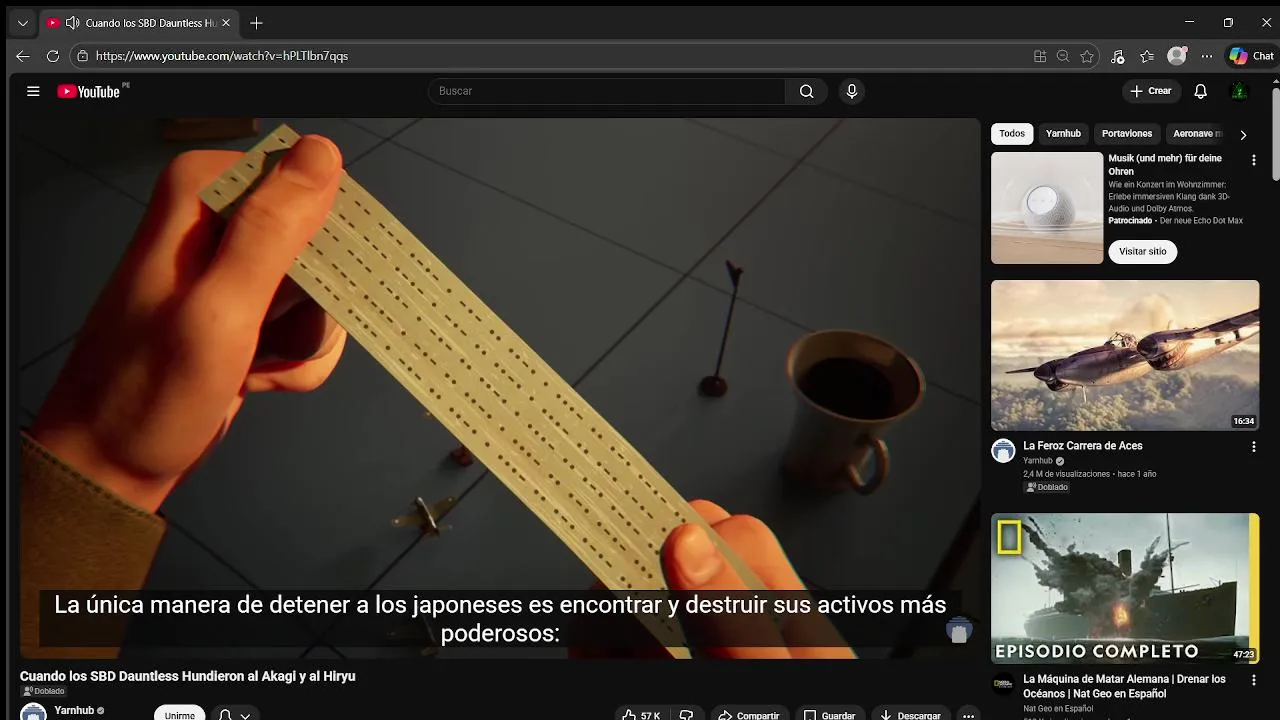View site information lock icon
Screen dimensions: 1280x720
click(82, 56)
